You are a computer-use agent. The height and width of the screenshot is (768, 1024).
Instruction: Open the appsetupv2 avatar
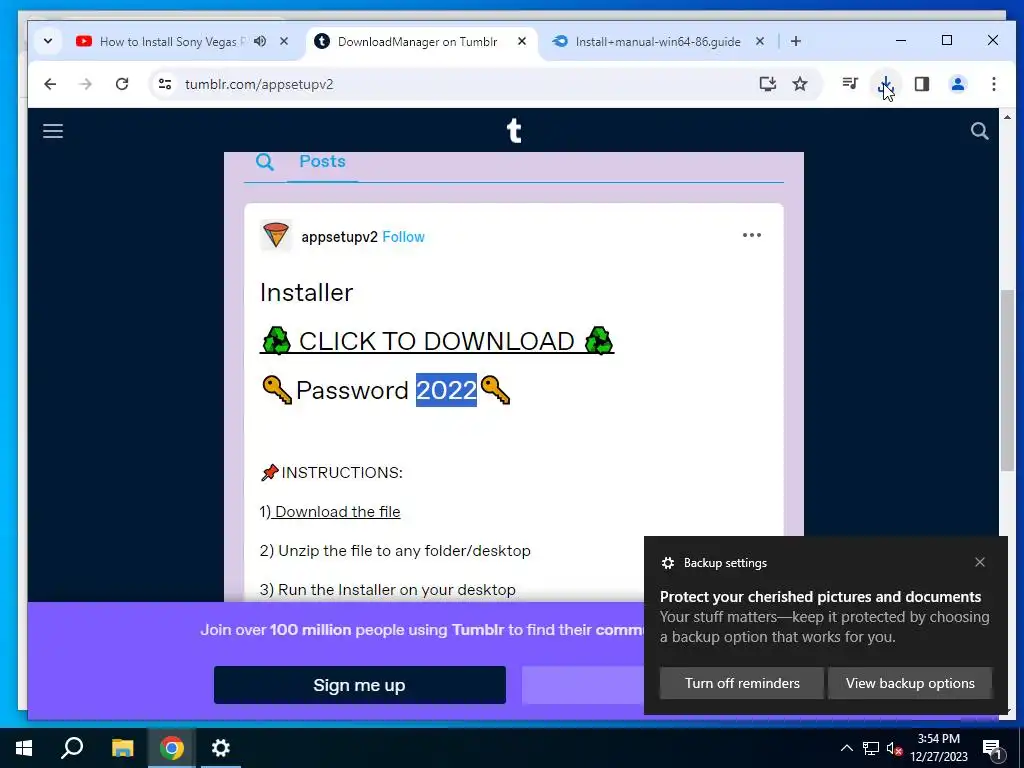point(276,236)
